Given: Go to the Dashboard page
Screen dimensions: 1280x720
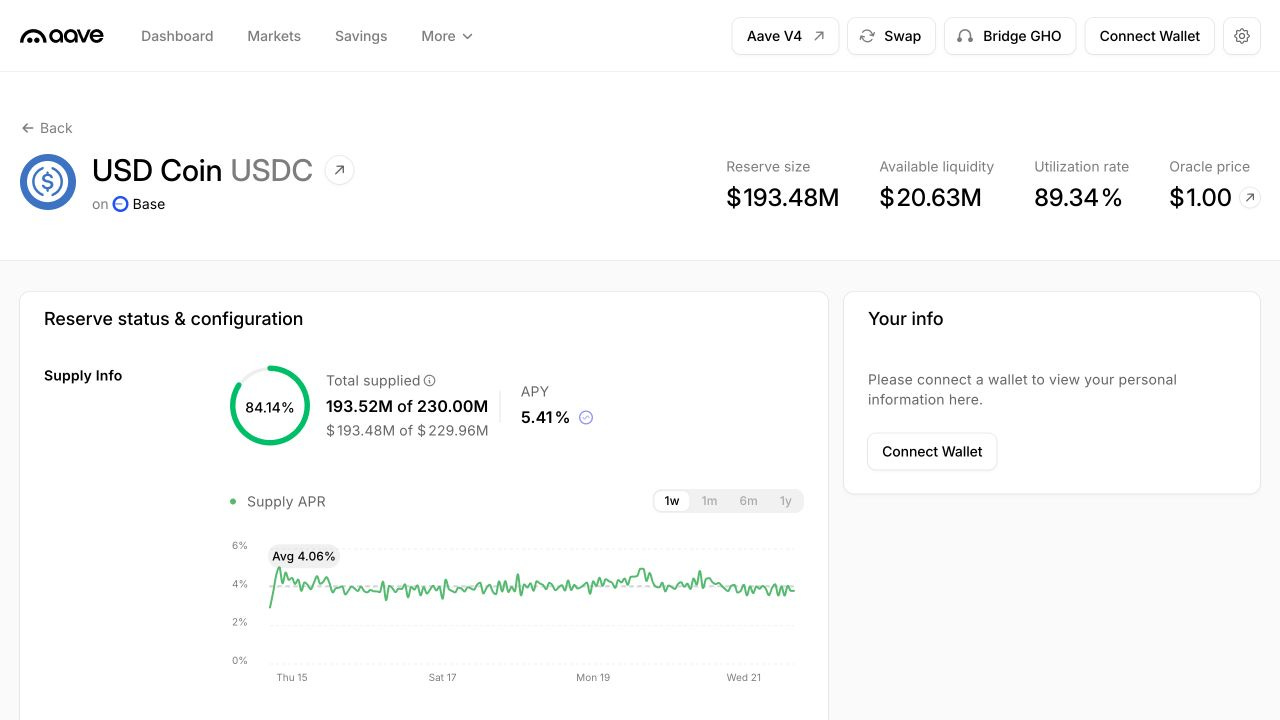Looking at the screenshot, I should [x=177, y=36].
